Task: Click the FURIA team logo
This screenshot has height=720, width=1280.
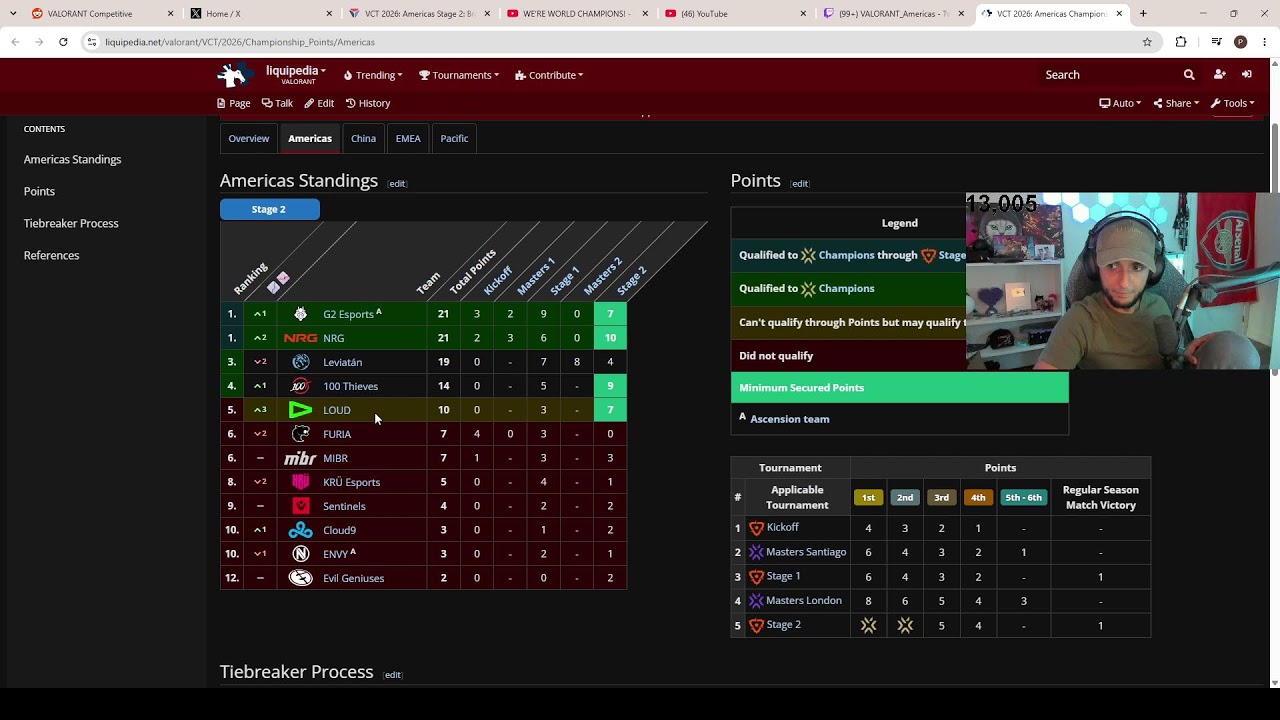Action: (300, 434)
